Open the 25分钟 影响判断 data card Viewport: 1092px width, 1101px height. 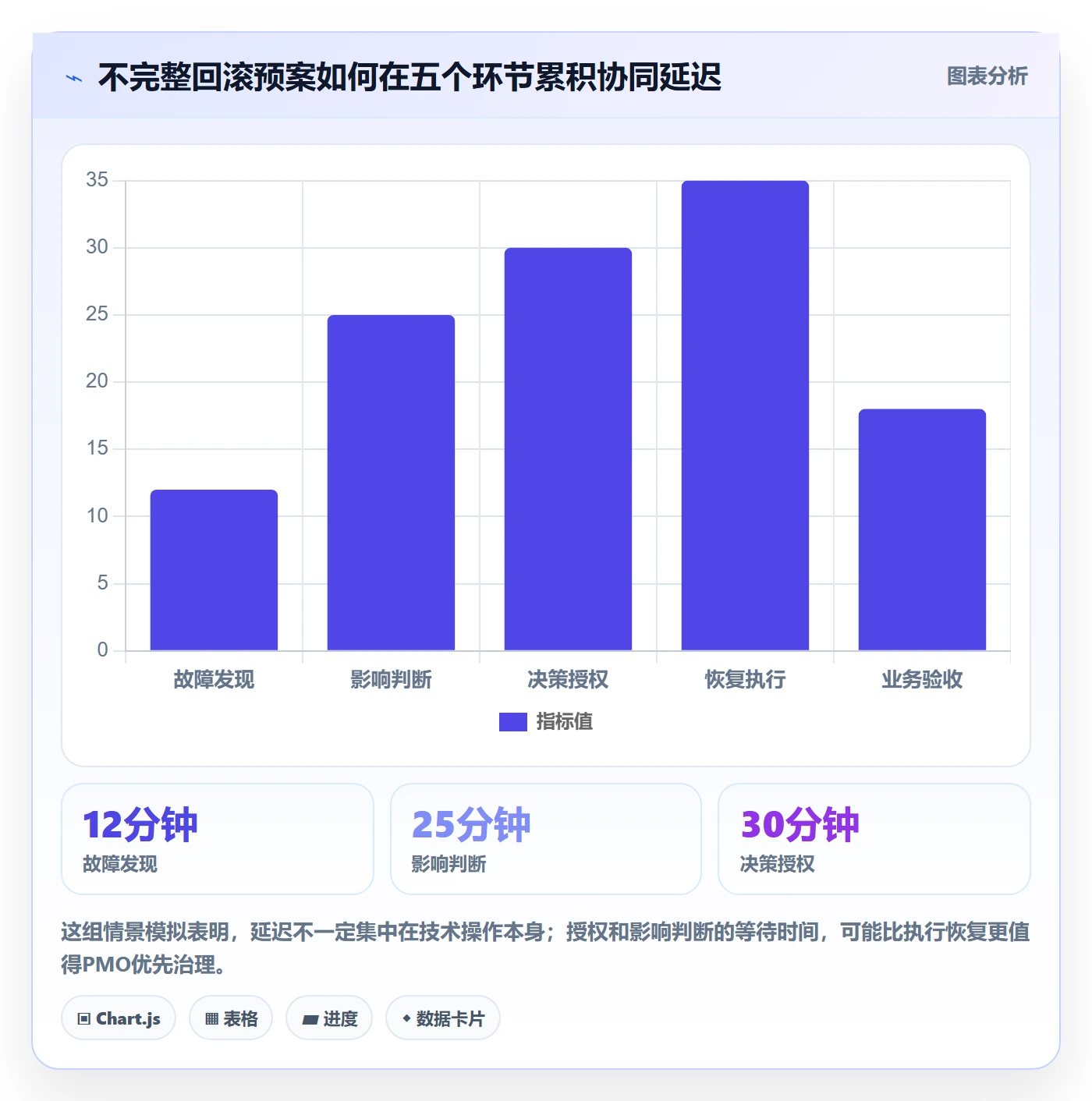coord(546,839)
